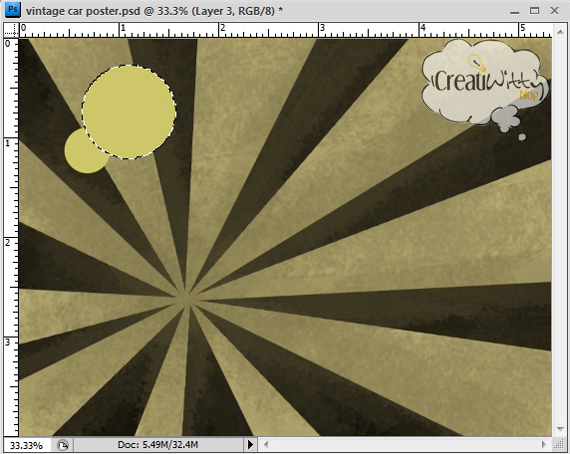The height and width of the screenshot is (454, 570).
Task: Click the 33.33% zoom level field
Action: 26,445
